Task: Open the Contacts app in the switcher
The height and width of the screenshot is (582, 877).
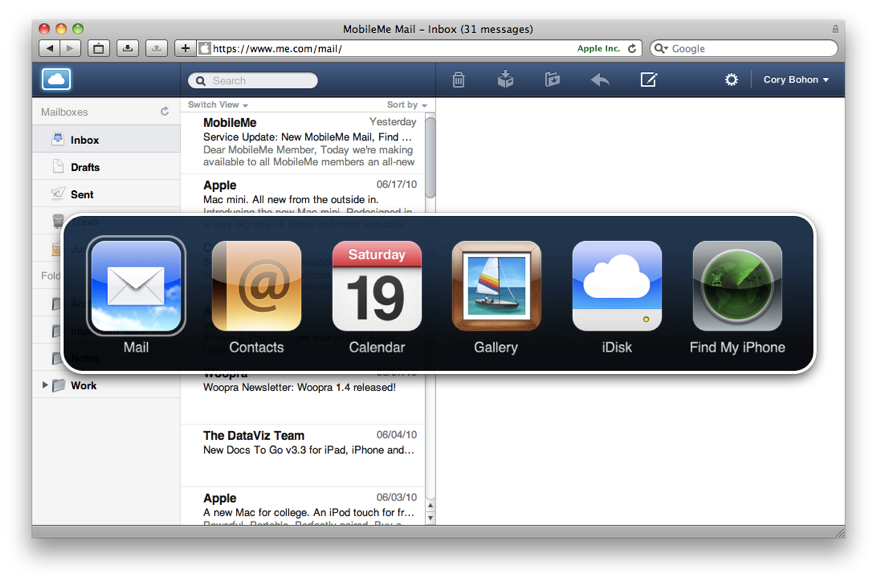Action: (257, 286)
